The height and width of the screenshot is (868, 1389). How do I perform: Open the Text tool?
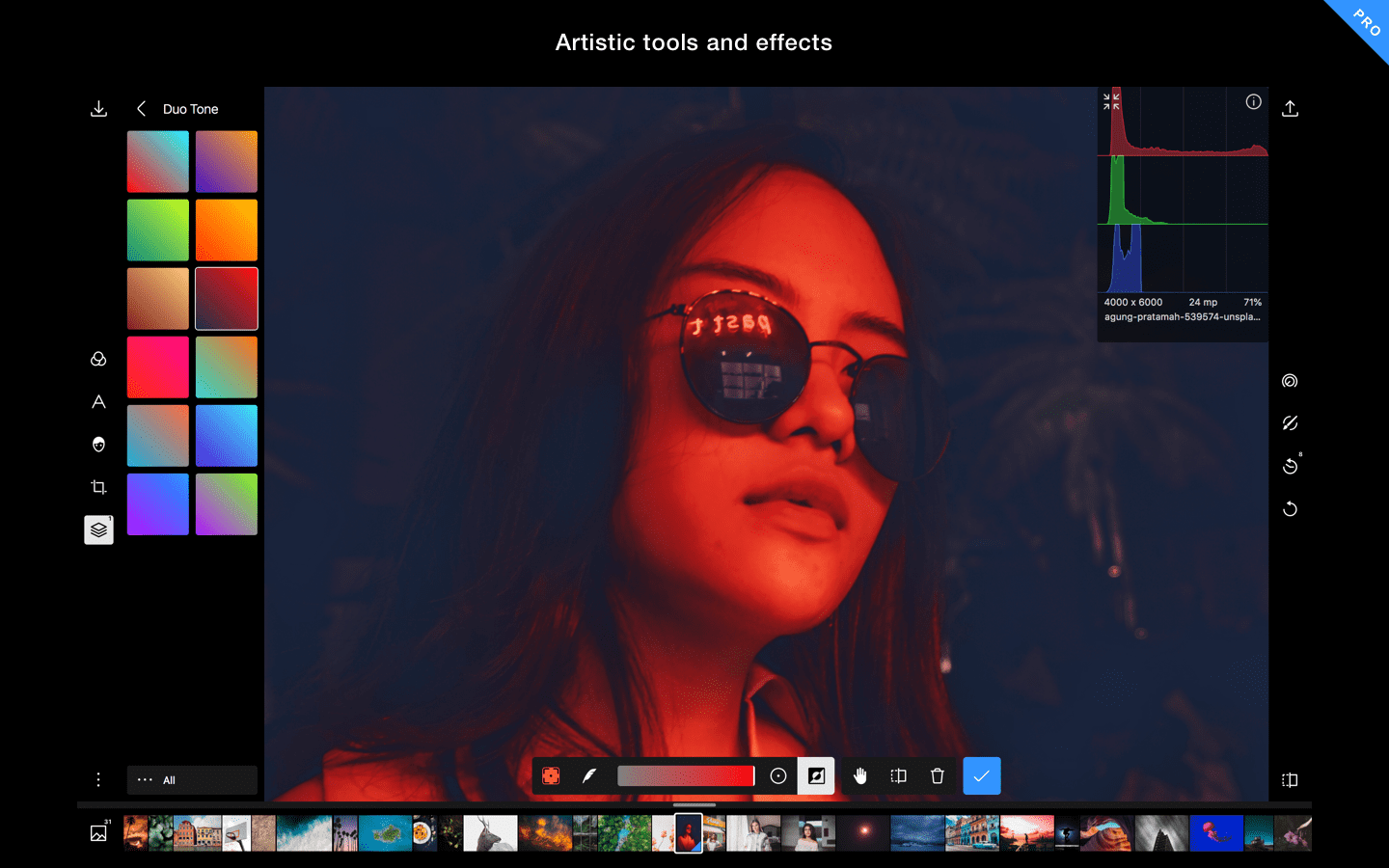(x=98, y=402)
